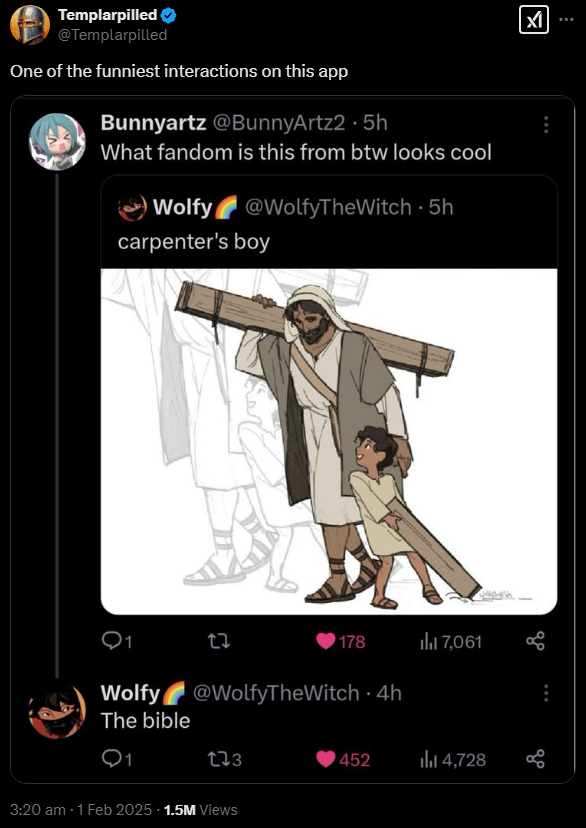View analytics showing 7,061 views
Image resolution: width=586 pixels, height=828 pixels.
451,642
